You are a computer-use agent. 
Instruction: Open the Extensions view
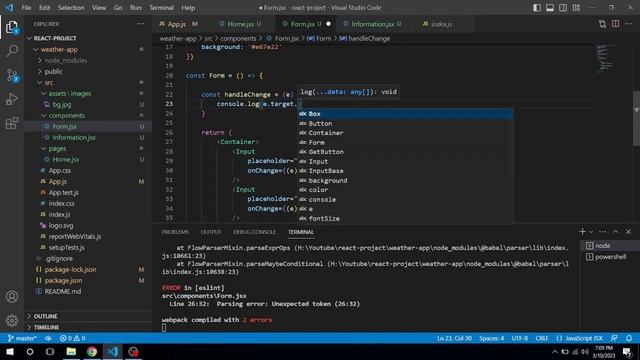coord(12,123)
